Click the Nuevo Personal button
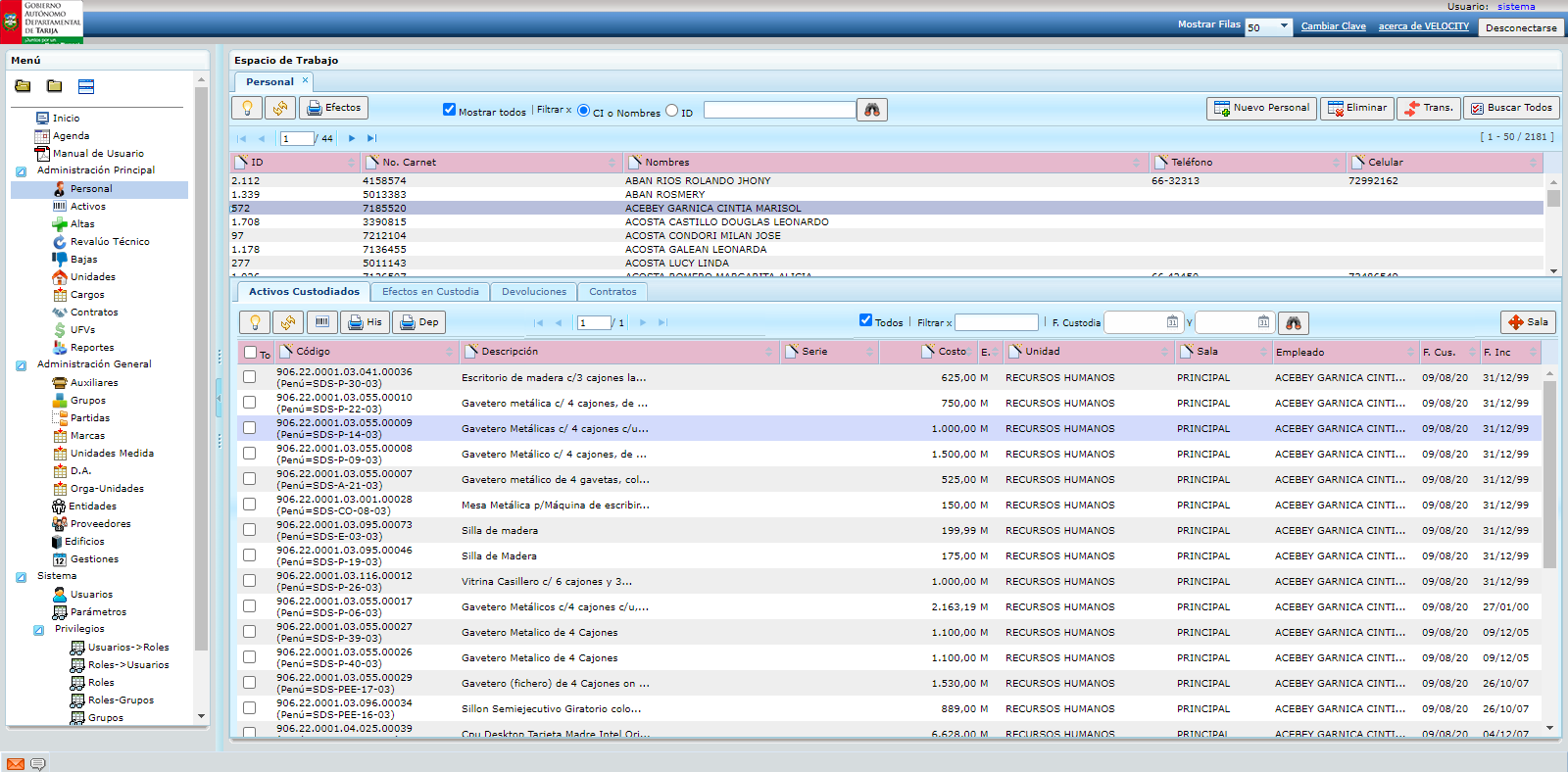Screen dimensions: 1568x772 click(1261, 108)
